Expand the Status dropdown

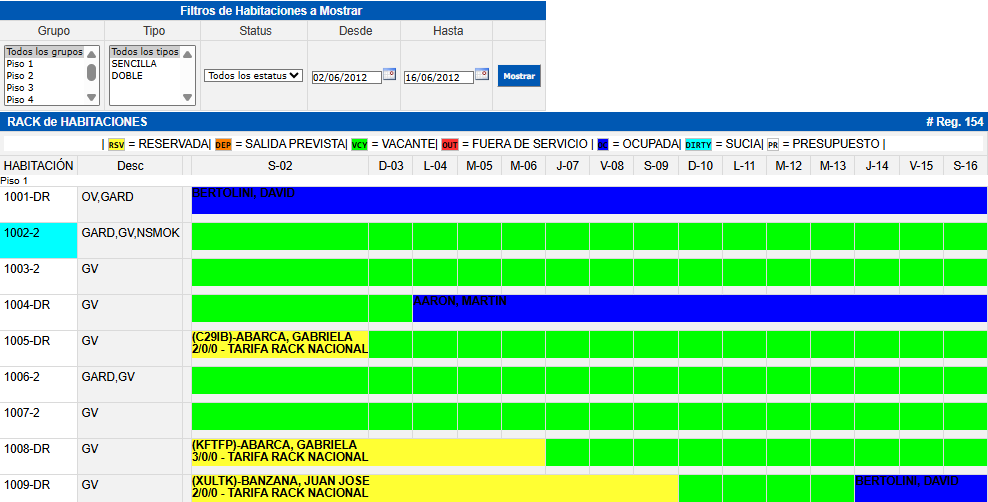pos(253,75)
